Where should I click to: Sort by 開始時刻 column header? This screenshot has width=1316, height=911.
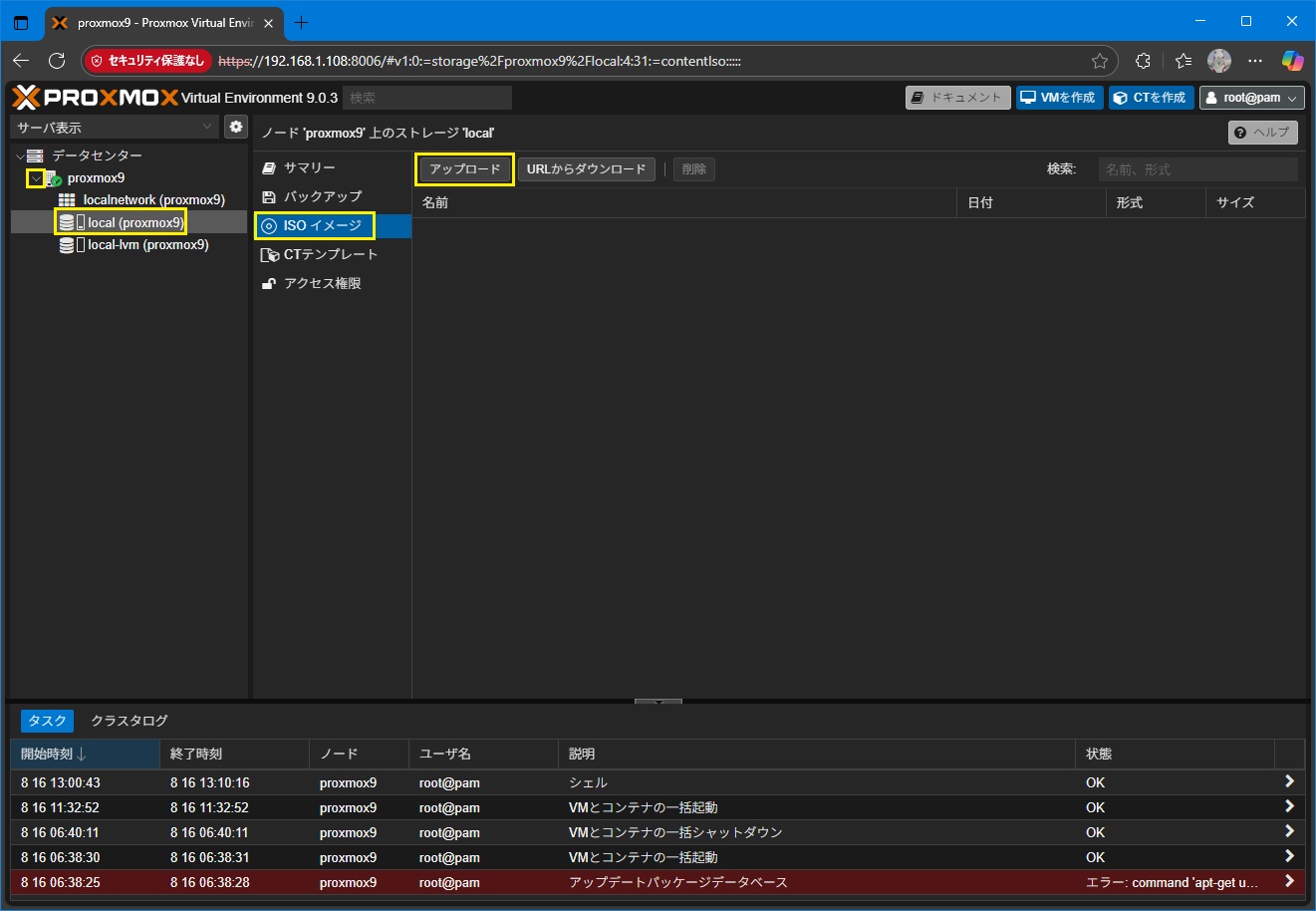click(x=85, y=754)
